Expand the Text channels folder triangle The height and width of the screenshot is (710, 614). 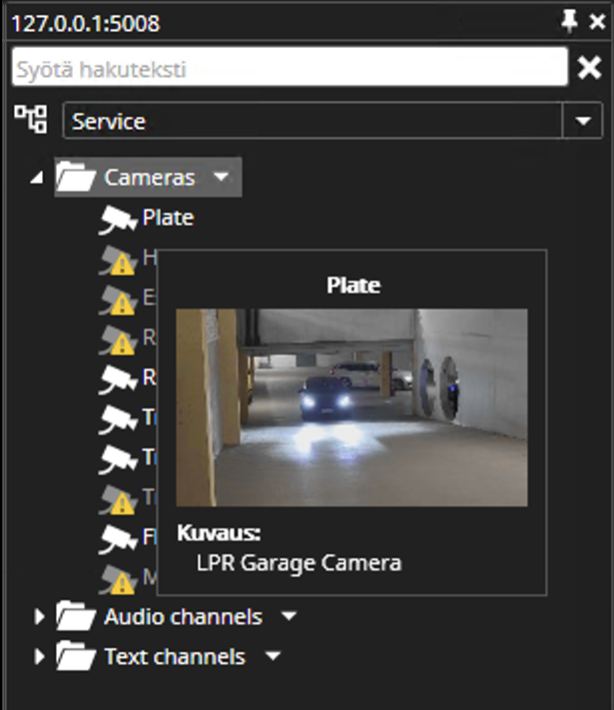coord(39,656)
